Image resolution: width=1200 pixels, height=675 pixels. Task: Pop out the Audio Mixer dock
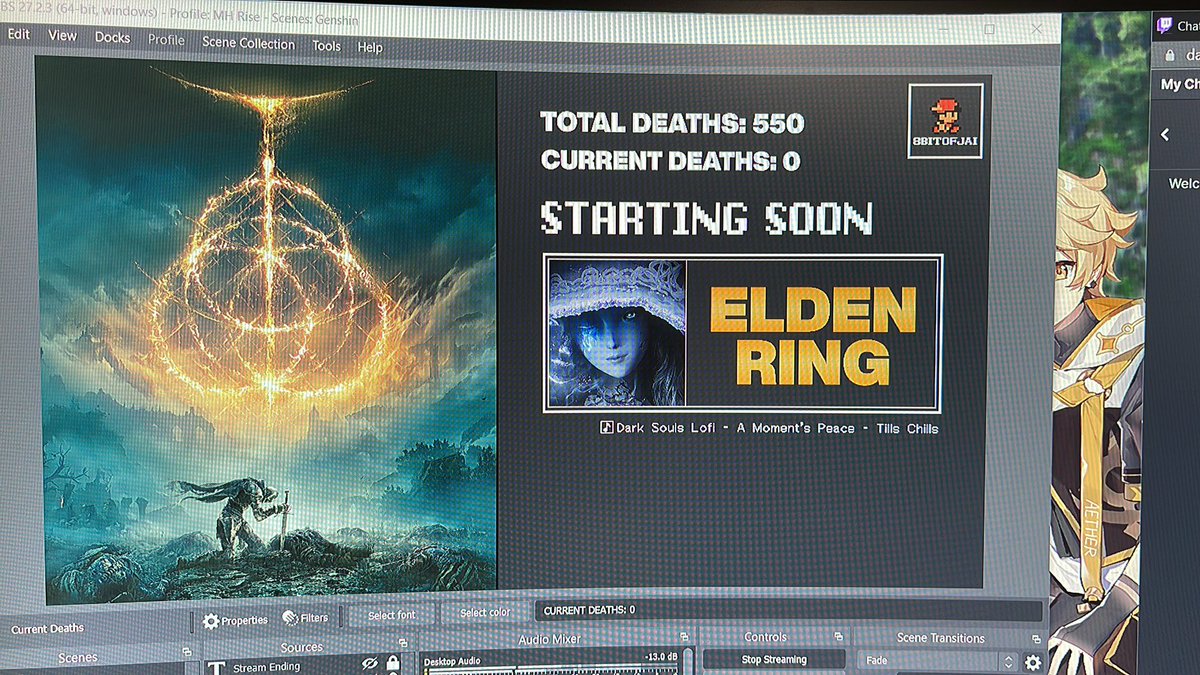[684, 637]
